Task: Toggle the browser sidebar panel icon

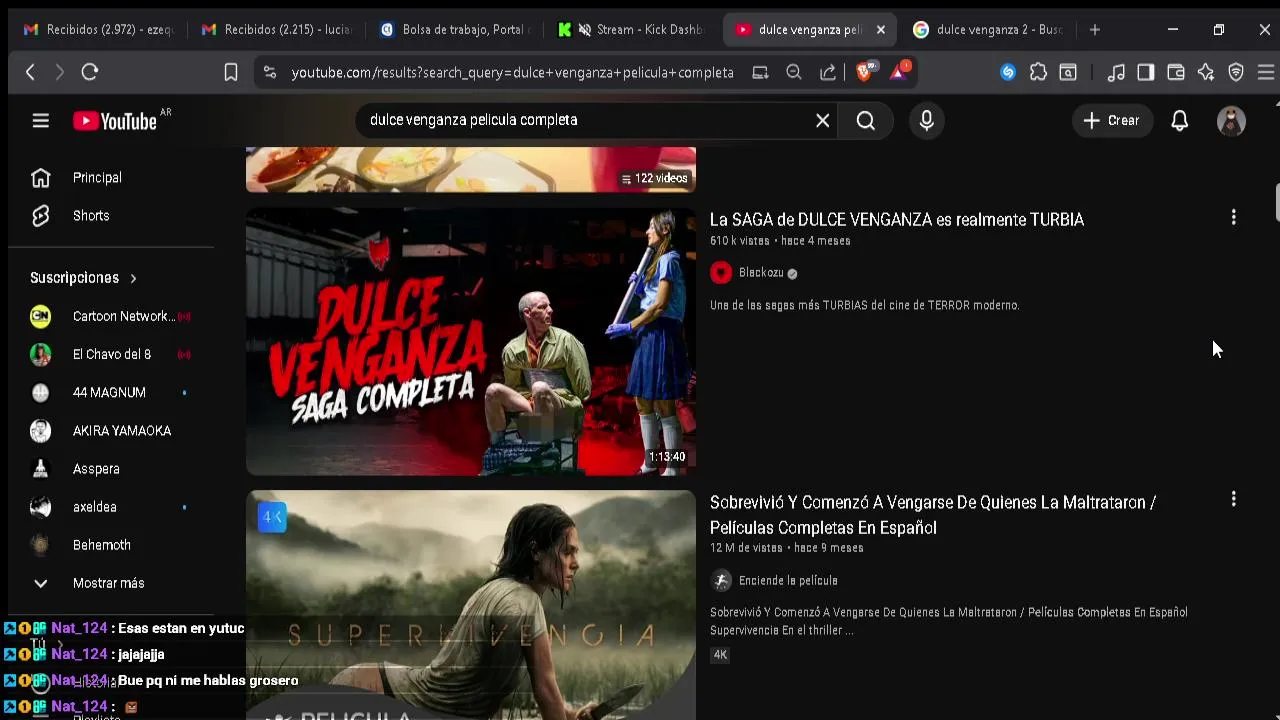Action: tap(1146, 72)
